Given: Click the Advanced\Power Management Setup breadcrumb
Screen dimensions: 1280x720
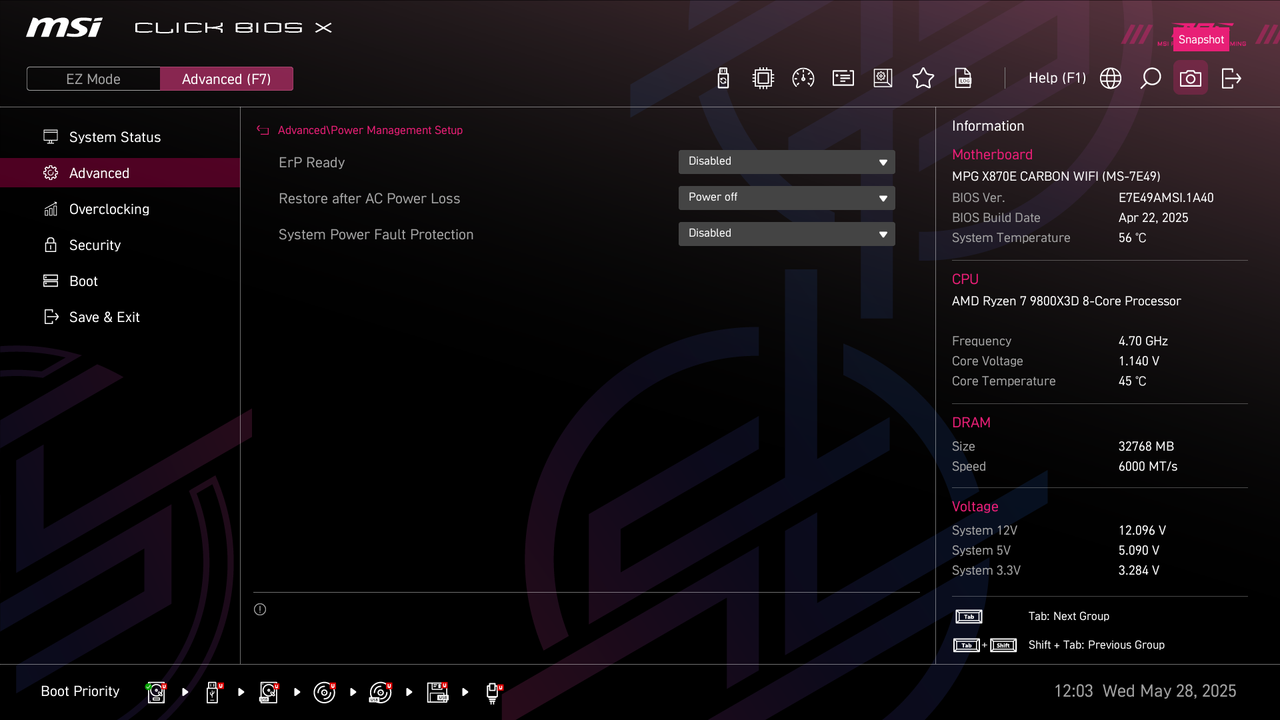Looking at the screenshot, I should coord(370,130).
